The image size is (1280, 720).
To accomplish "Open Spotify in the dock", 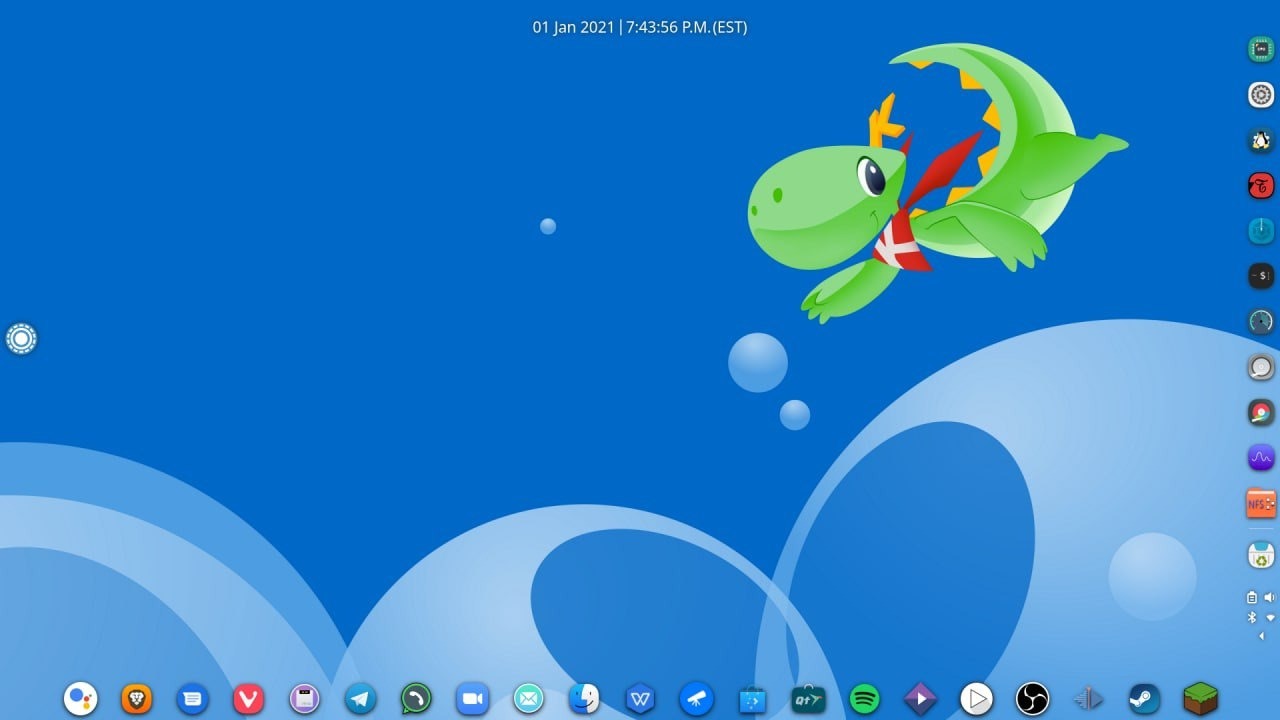I will pos(864,698).
